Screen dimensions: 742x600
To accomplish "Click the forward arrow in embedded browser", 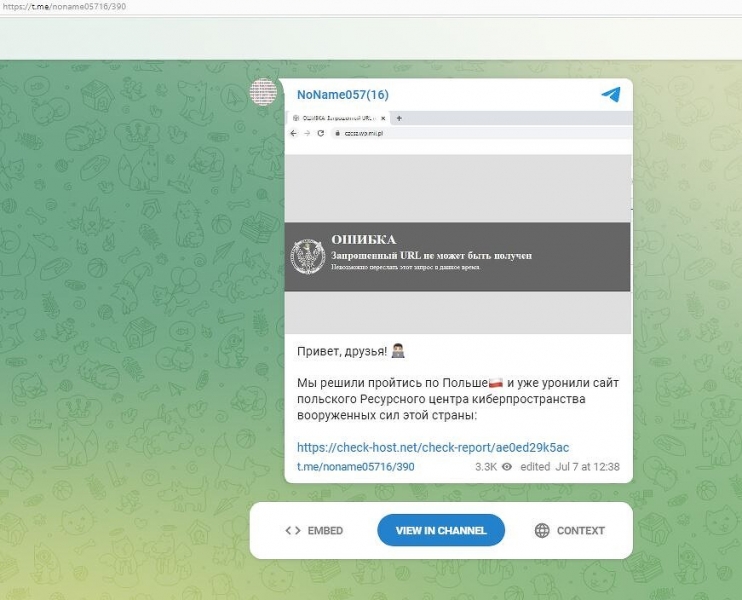I will click(307, 133).
